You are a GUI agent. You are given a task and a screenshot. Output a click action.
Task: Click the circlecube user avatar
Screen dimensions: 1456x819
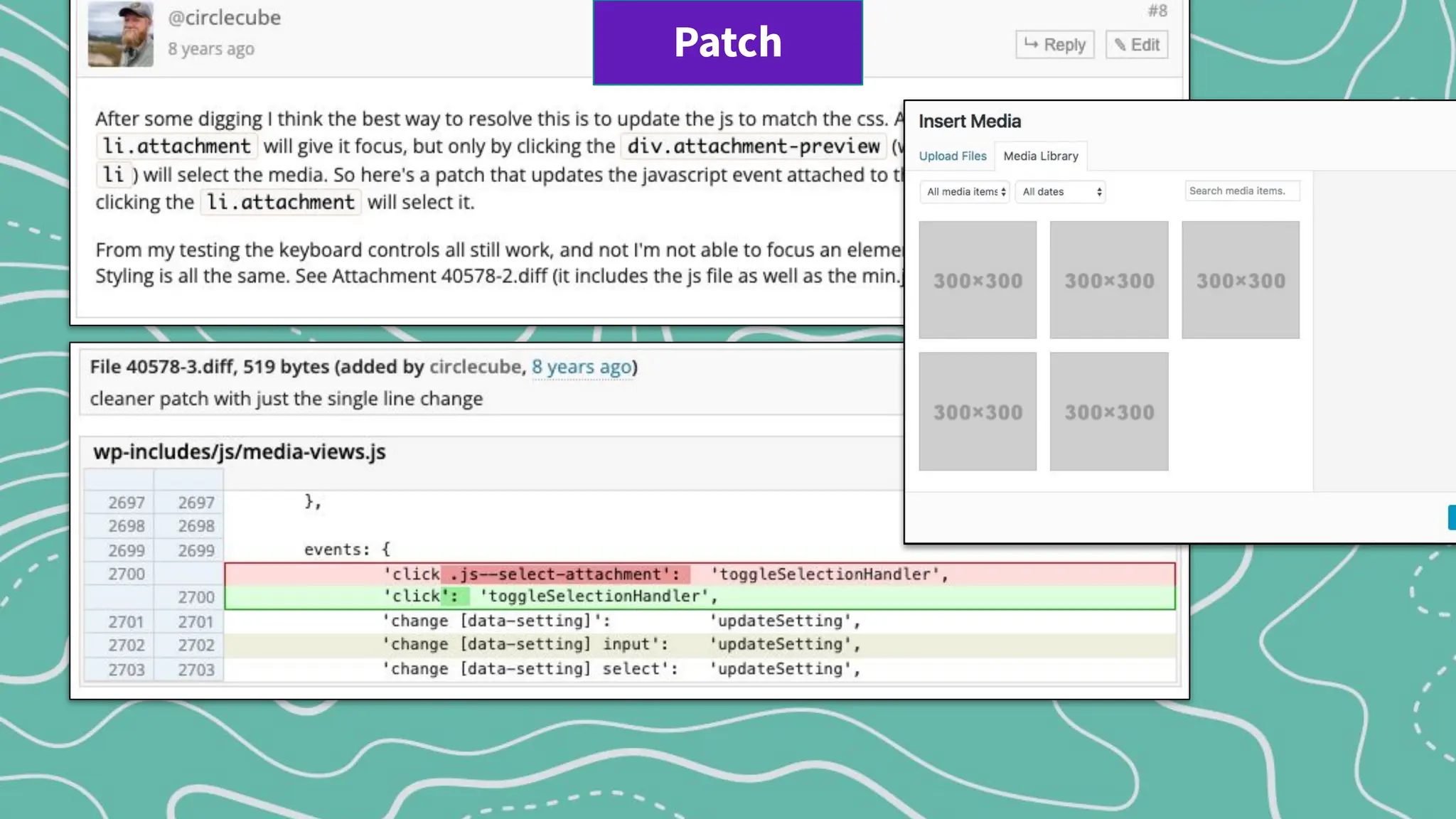pyautogui.click(x=120, y=34)
